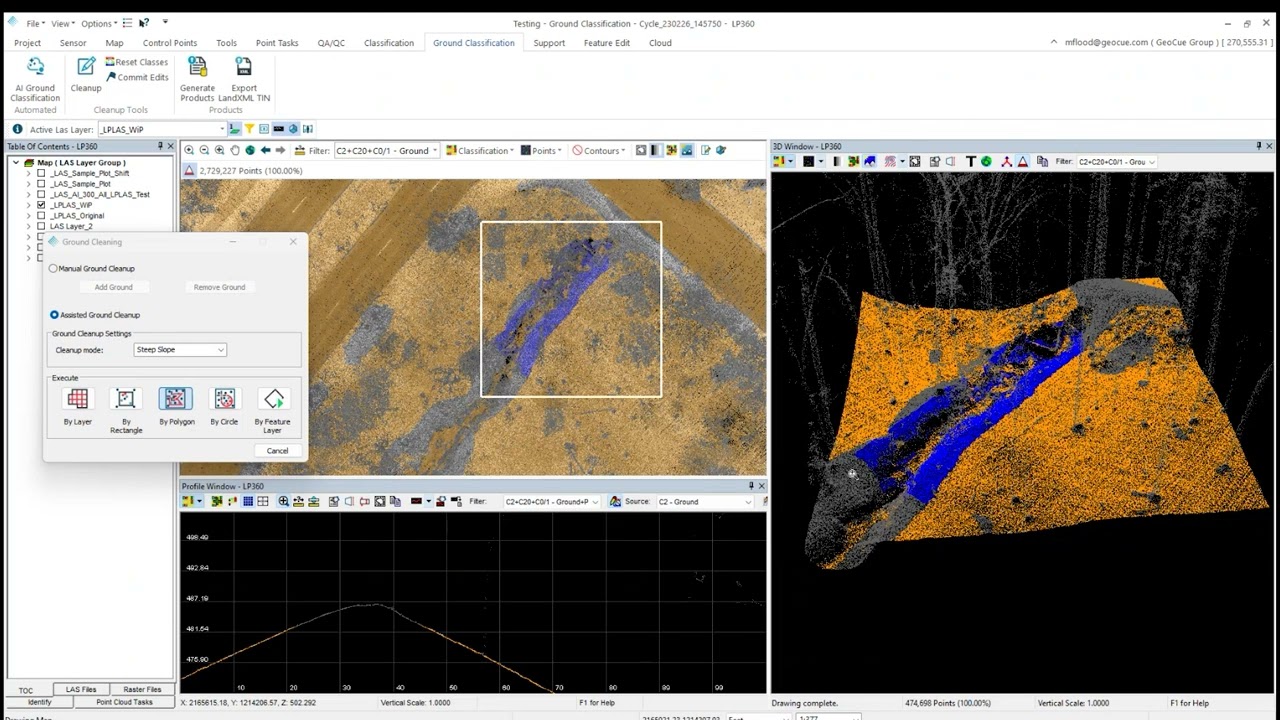Toggle the _LAS_AI_300_All_LPLAS_Test checkbox
Image resolution: width=1280 pixels, height=720 pixels.
[x=41, y=194]
